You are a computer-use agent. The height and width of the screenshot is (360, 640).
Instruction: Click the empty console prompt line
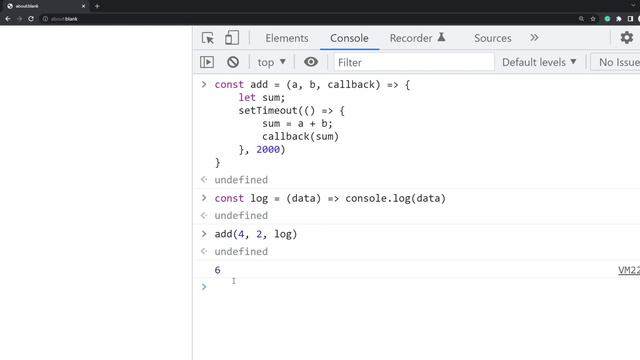(x=416, y=287)
